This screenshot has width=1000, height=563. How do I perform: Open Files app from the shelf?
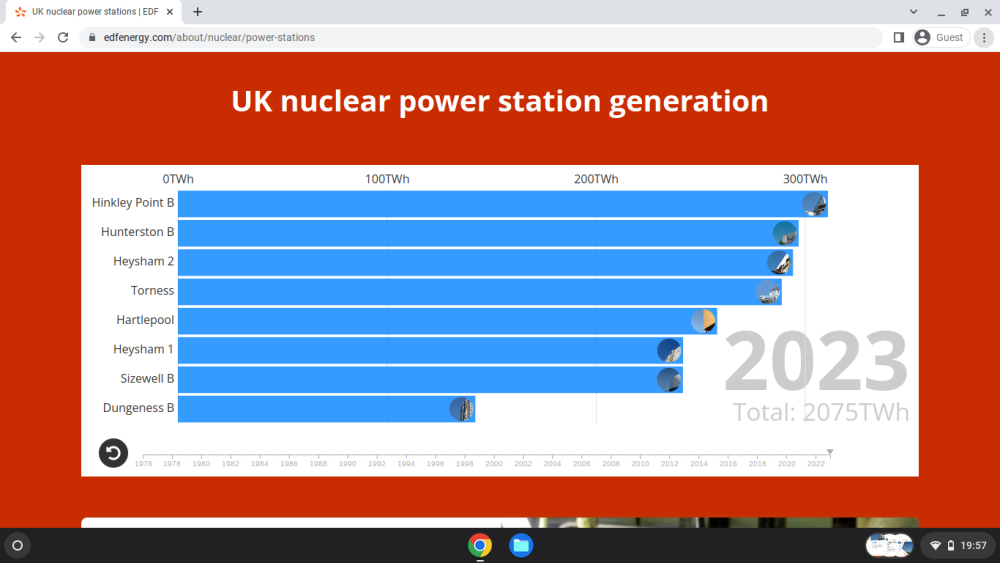point(521,545)
